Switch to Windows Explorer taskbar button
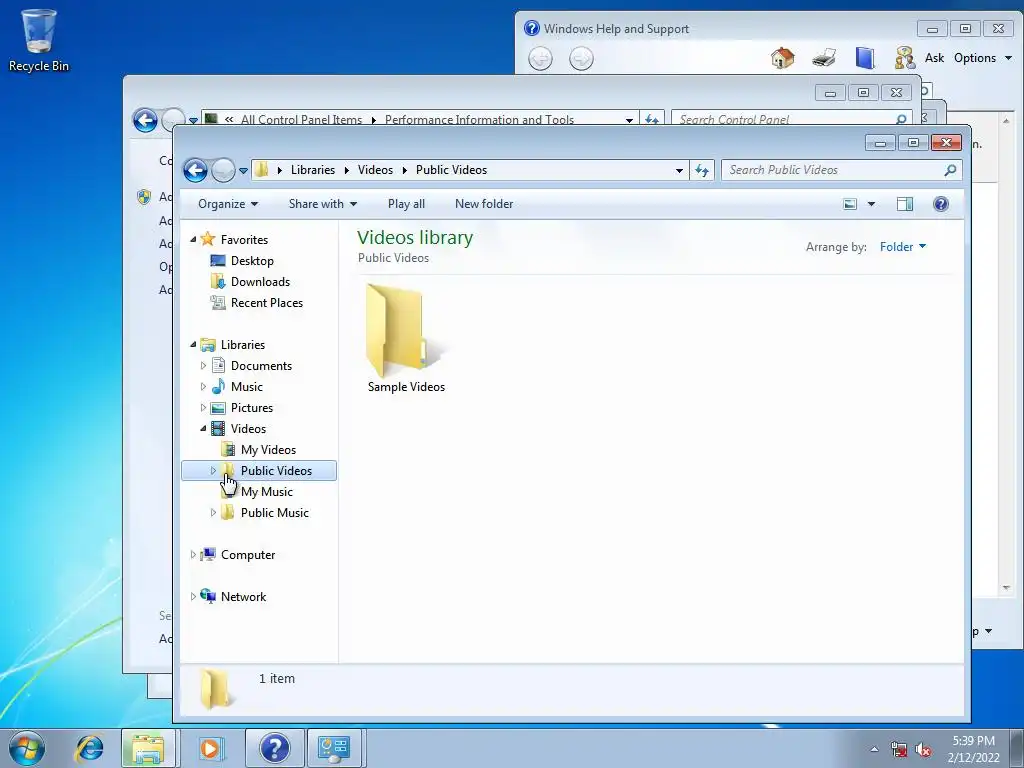 tap(149, 748)
